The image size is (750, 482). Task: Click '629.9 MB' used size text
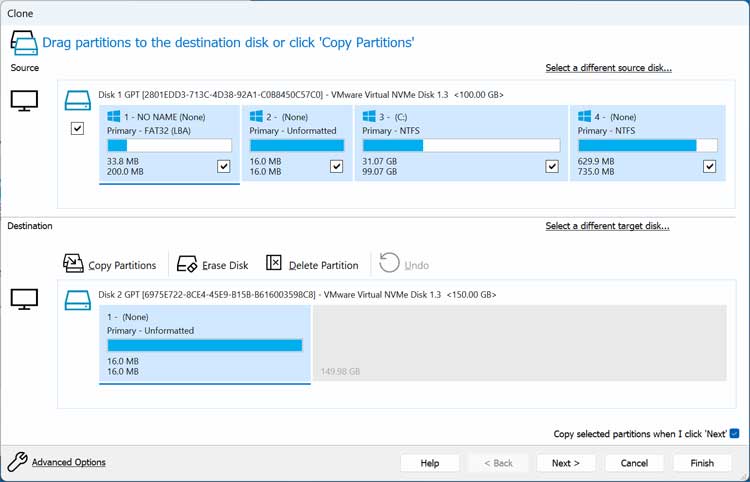596,161
